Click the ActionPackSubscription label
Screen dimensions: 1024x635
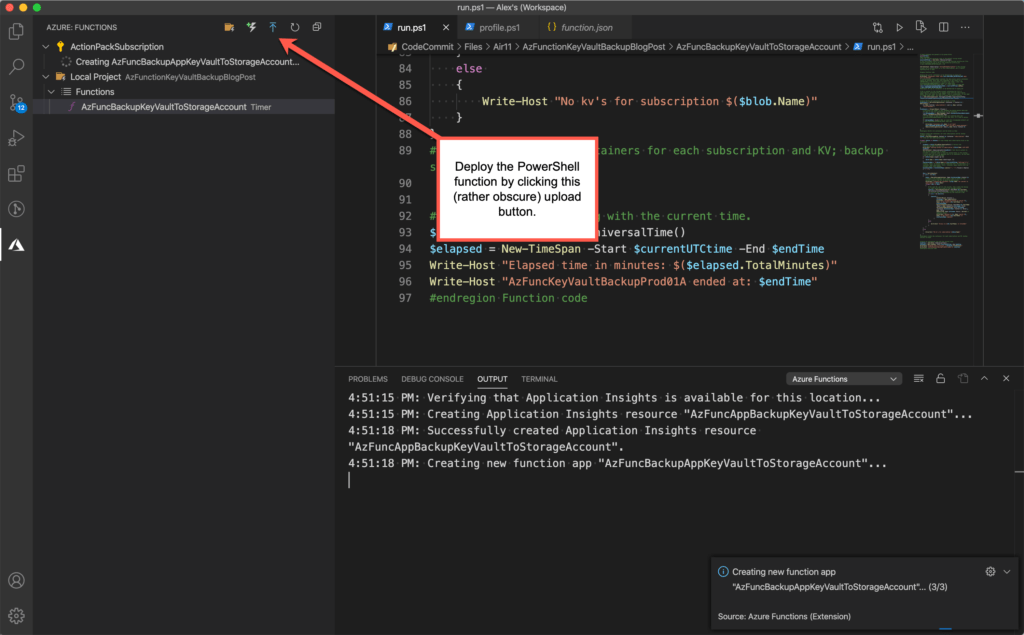pyautogui.click(x=117, y=47)
